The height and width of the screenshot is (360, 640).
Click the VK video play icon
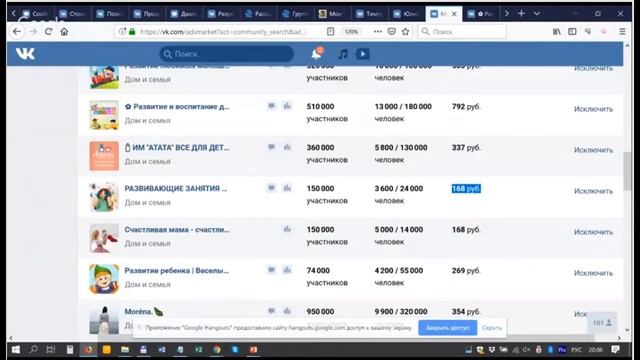tap(362, 54)
